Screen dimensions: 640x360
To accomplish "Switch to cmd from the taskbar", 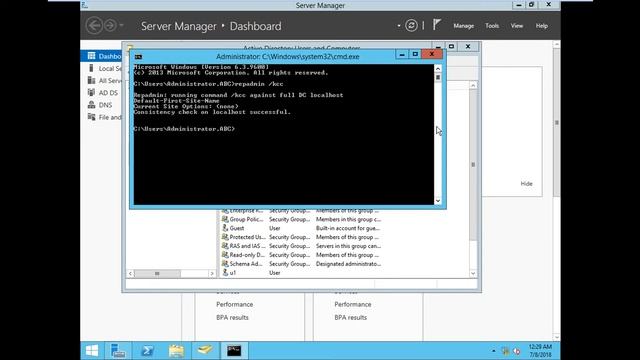I will (234, 351).
